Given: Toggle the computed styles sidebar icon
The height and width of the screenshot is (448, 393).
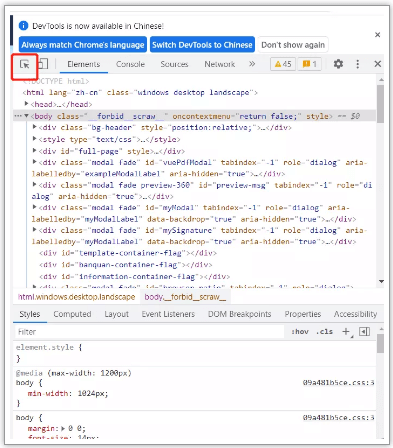Looking at the screenshot, I should 364,332.
